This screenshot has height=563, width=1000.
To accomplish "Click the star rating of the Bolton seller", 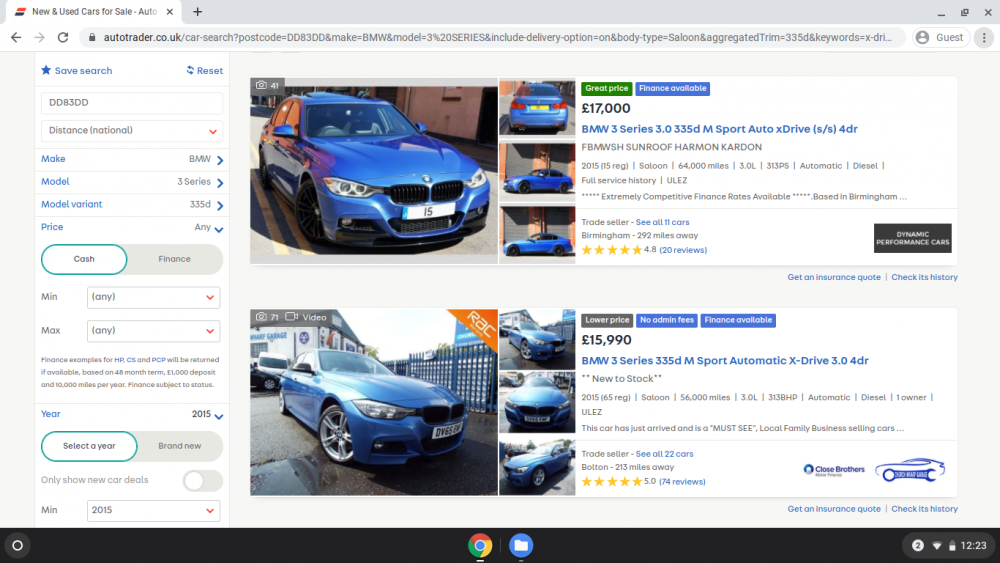I will coord(612,481).
